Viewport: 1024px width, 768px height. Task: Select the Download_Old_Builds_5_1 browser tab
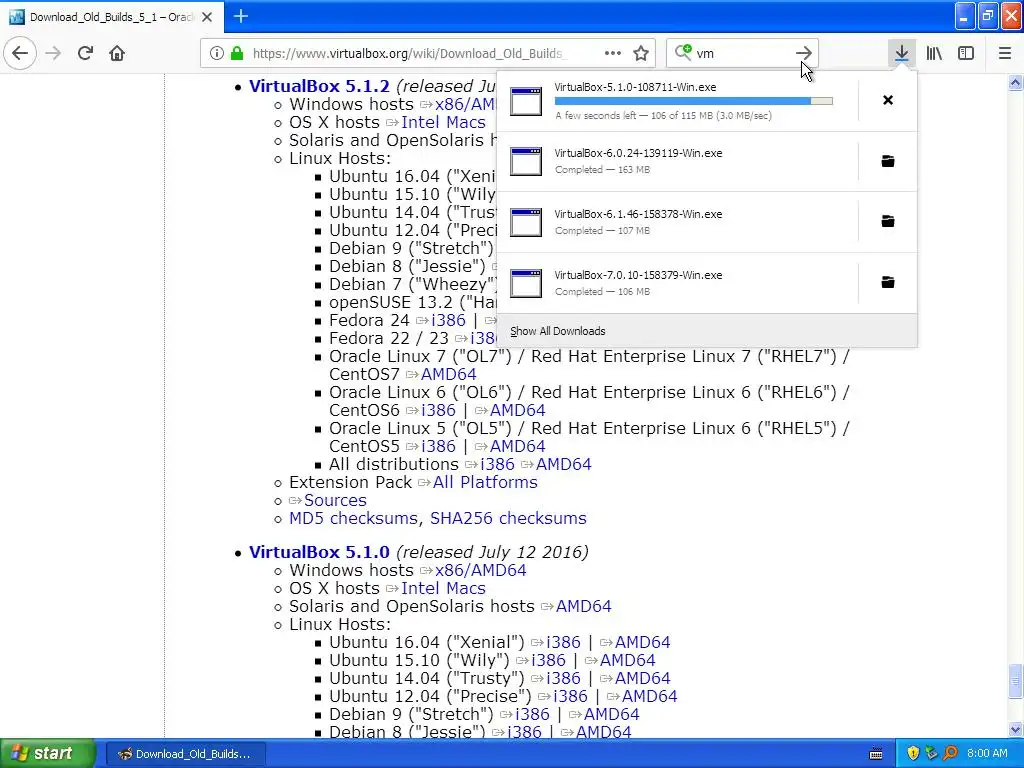tap(112, 17)
